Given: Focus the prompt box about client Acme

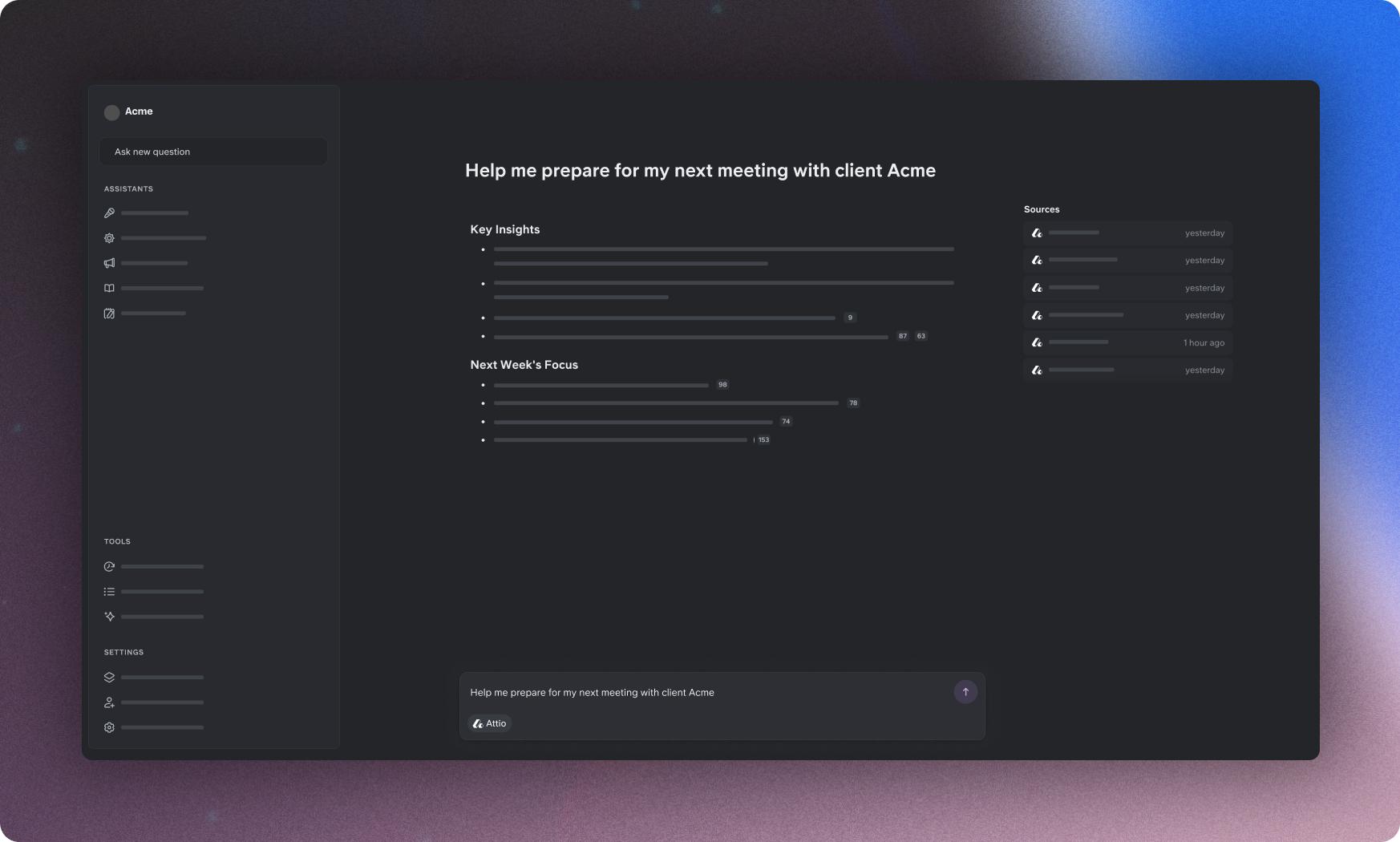Looking at the screenshot, I should [x=722, y=706].
